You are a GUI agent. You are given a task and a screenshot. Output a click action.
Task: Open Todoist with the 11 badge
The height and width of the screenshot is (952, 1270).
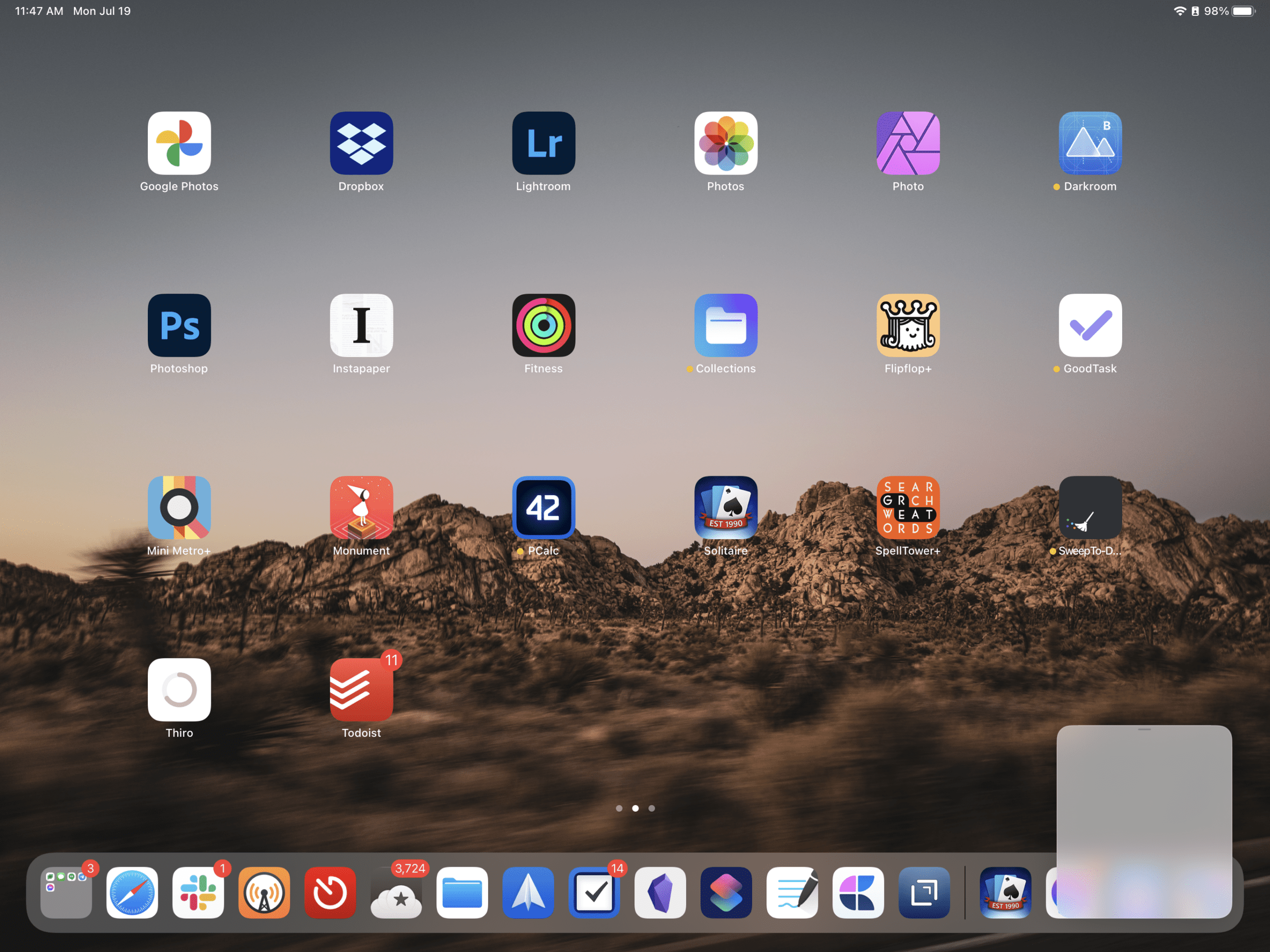pyautogui.click(x=361, y=690)
